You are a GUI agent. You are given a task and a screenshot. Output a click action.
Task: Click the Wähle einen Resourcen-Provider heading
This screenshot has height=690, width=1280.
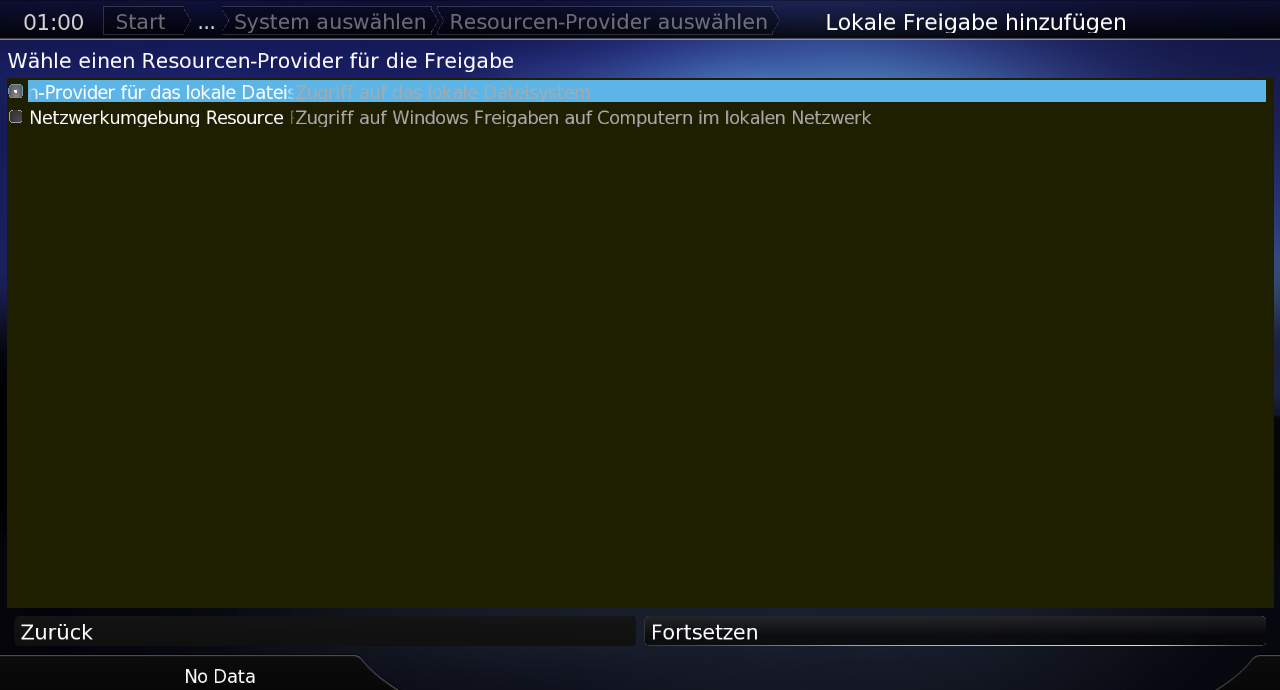(x=261, y=61)
